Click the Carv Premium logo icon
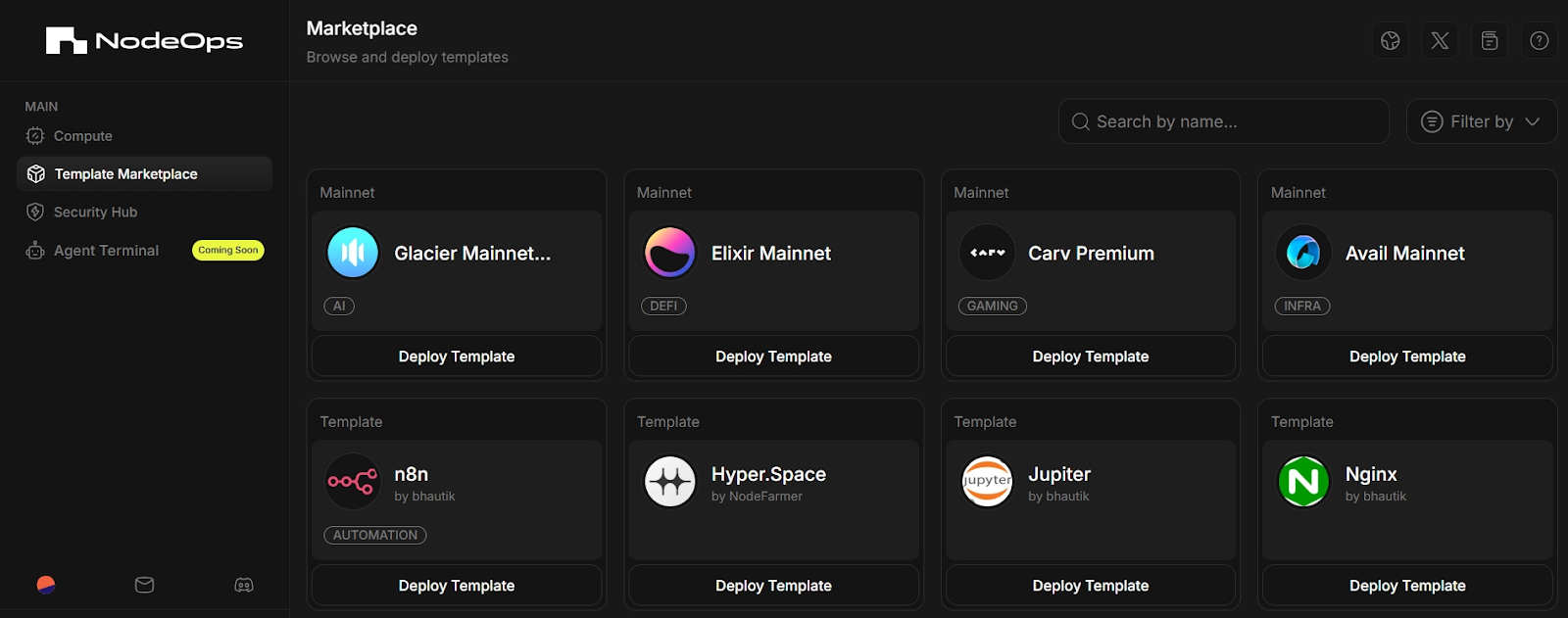 (x=987, y=253)
